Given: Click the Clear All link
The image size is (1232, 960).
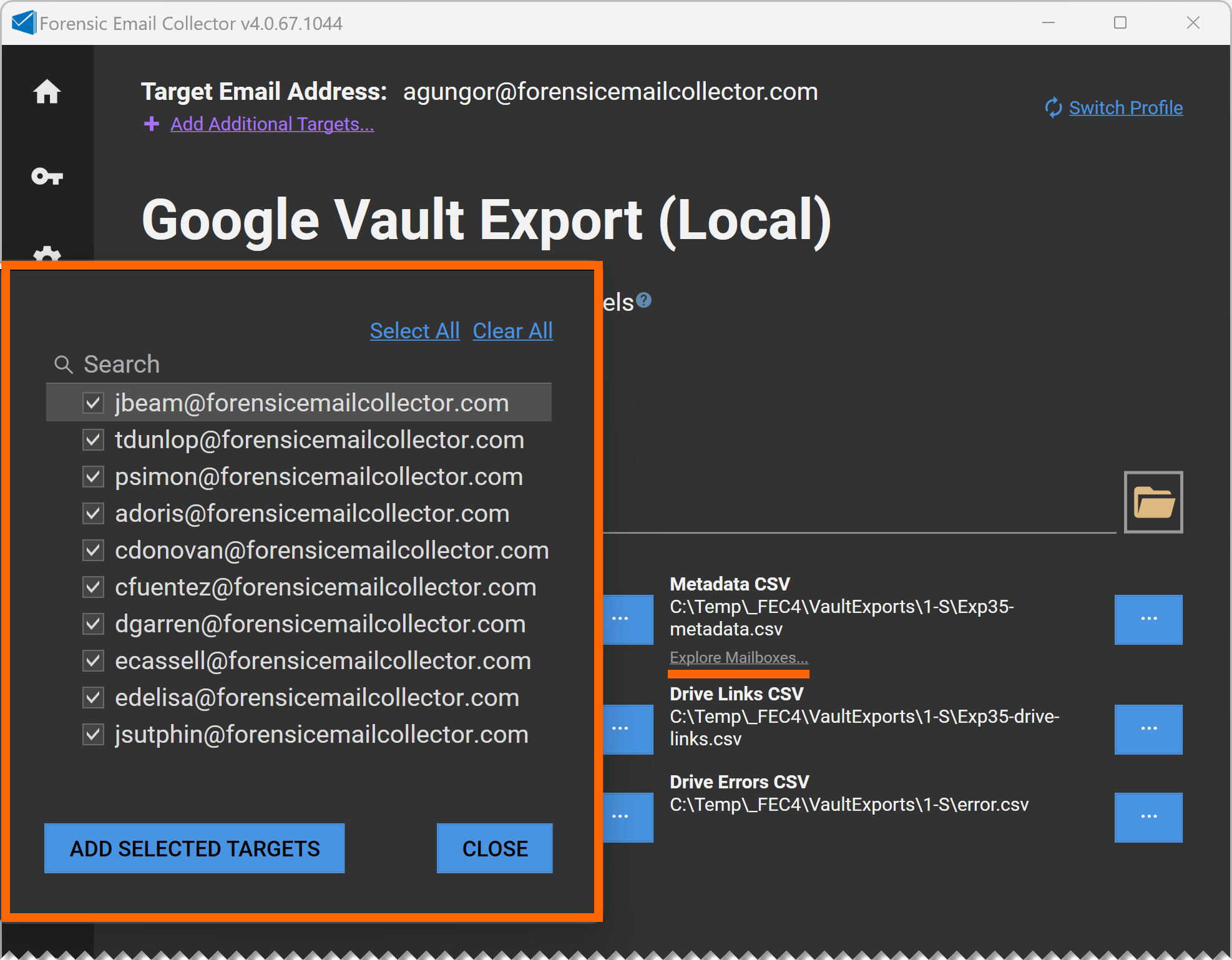Looking at the screenshot, I should (x=512, y=331).
